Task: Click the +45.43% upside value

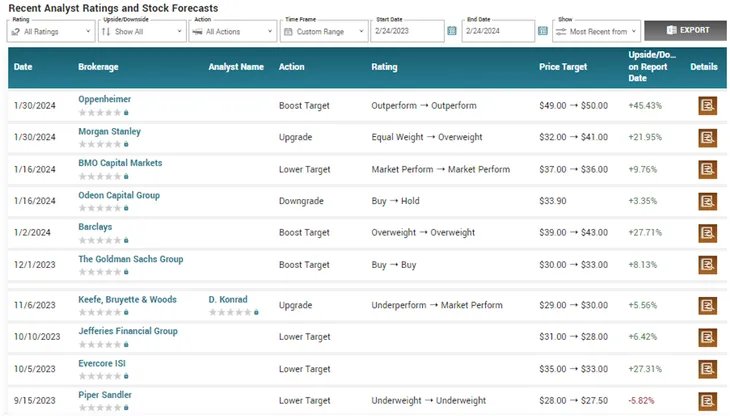Action: coord(645,106)
